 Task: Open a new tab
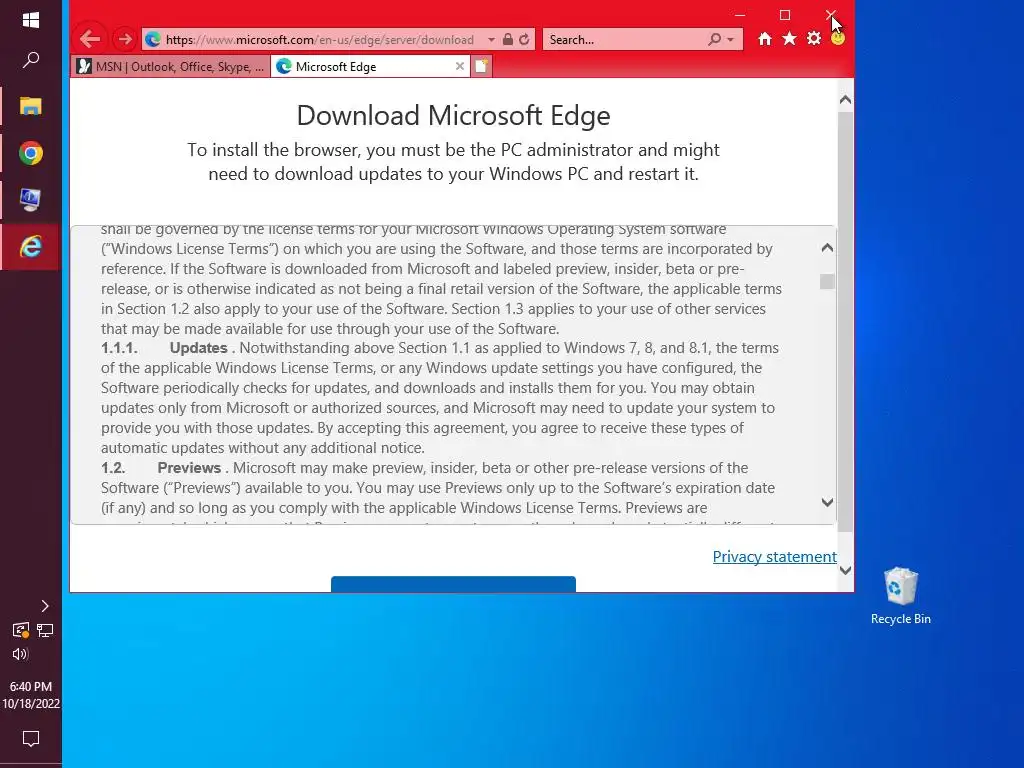(x=481, y=66)
